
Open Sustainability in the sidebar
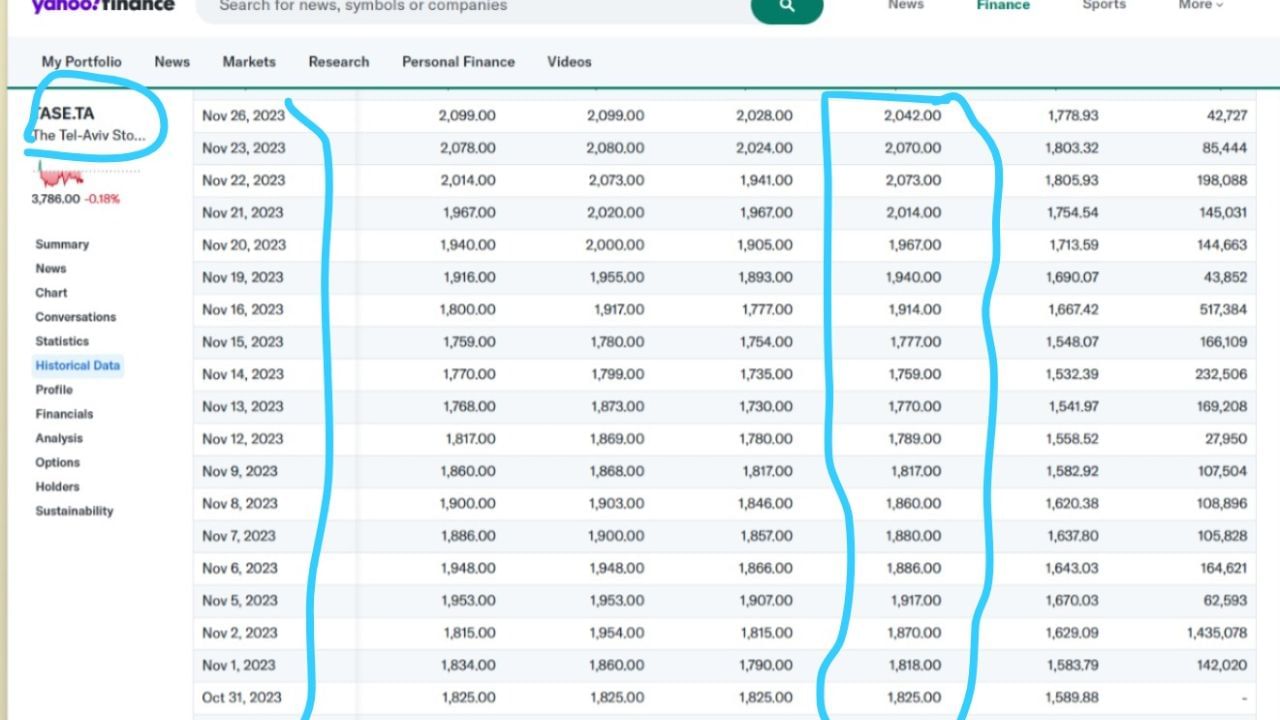75,511
